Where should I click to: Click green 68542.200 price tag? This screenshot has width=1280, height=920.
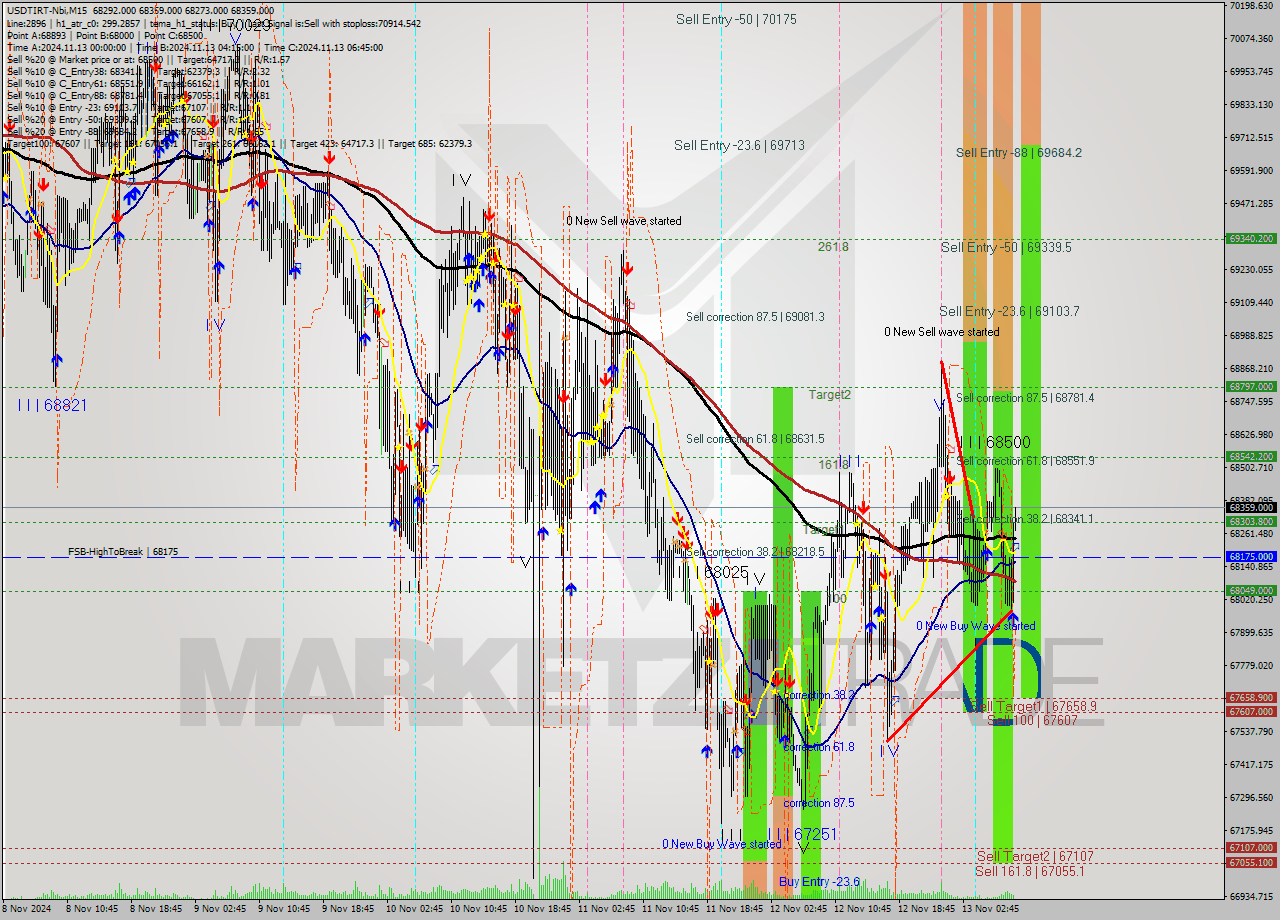[1250, 456]
